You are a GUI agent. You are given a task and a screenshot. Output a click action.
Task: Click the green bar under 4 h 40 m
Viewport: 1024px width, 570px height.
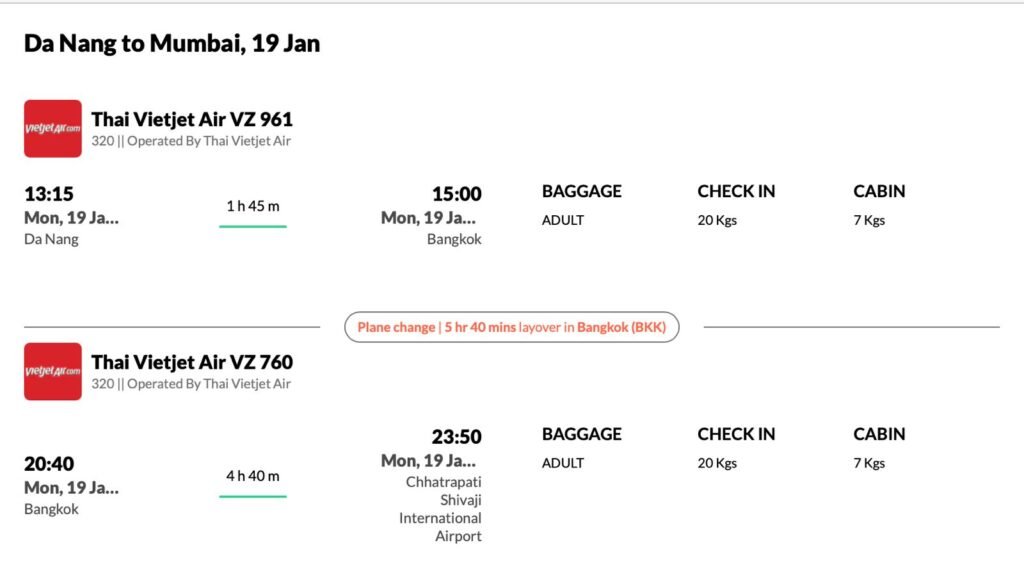(x=253, y=496)
